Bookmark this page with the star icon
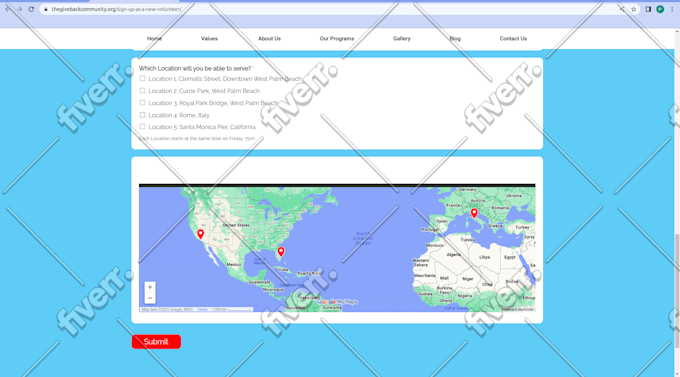Image resolution: width=680 pixels, height=377 pixels. coord(634,9)
